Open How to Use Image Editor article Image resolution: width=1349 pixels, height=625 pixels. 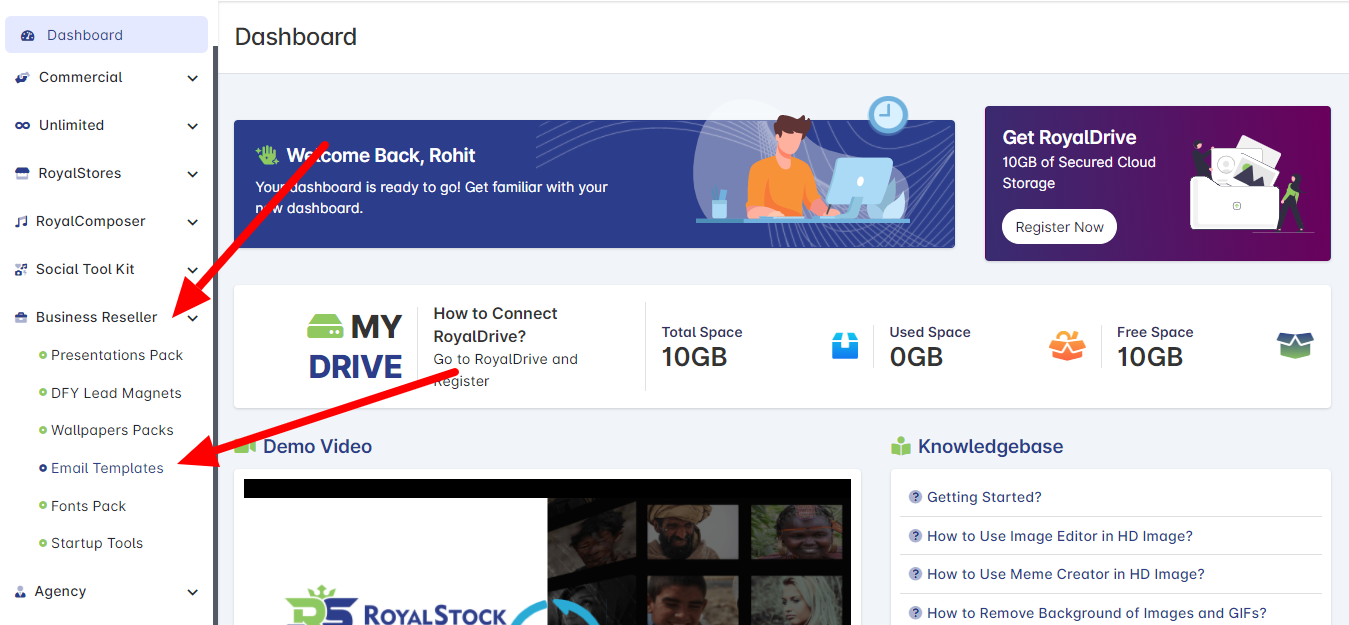pos(1060,536)
